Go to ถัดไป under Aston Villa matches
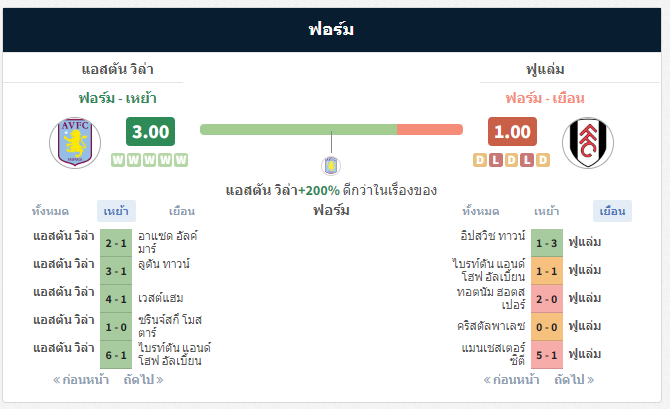This screenshot has height=409, width=670. click(x=144, y=380)
